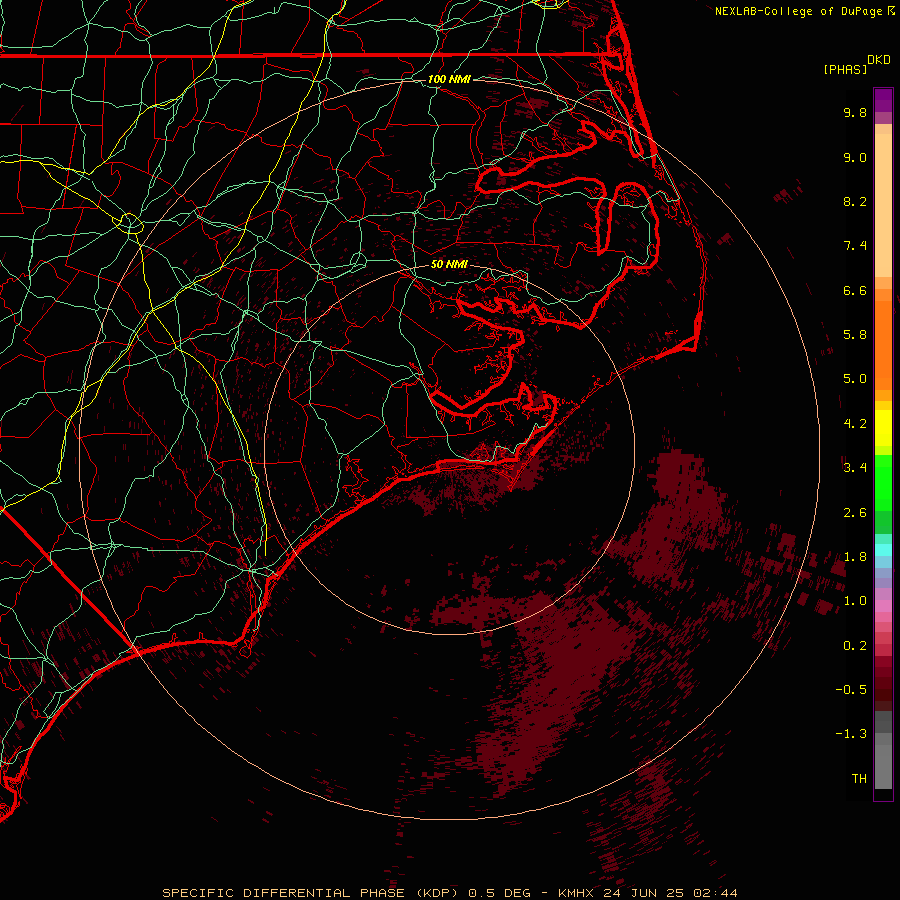Click the green segment of color bar

click(883, 482)
